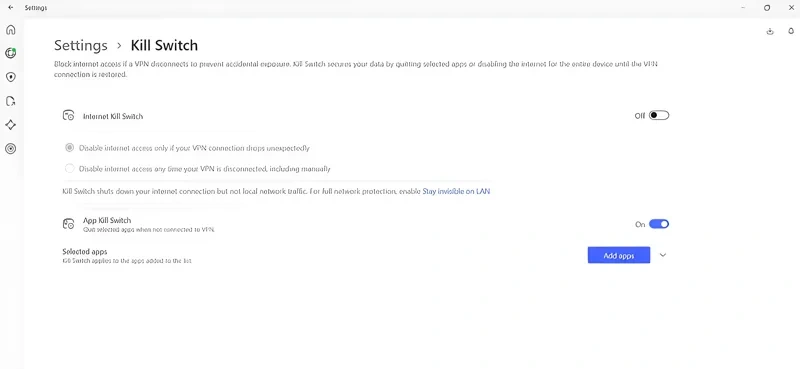Open the shield icon in sidebar

coord(10,77)
